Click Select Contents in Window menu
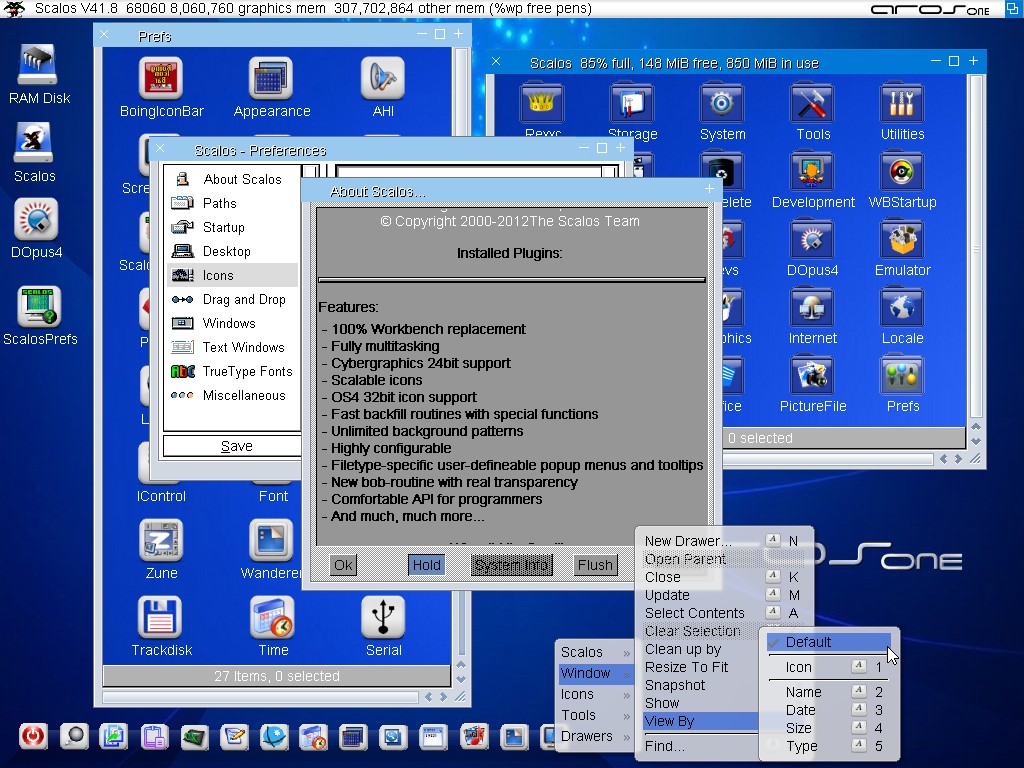The image size is (1024, 768). click(x=694, y=613)
